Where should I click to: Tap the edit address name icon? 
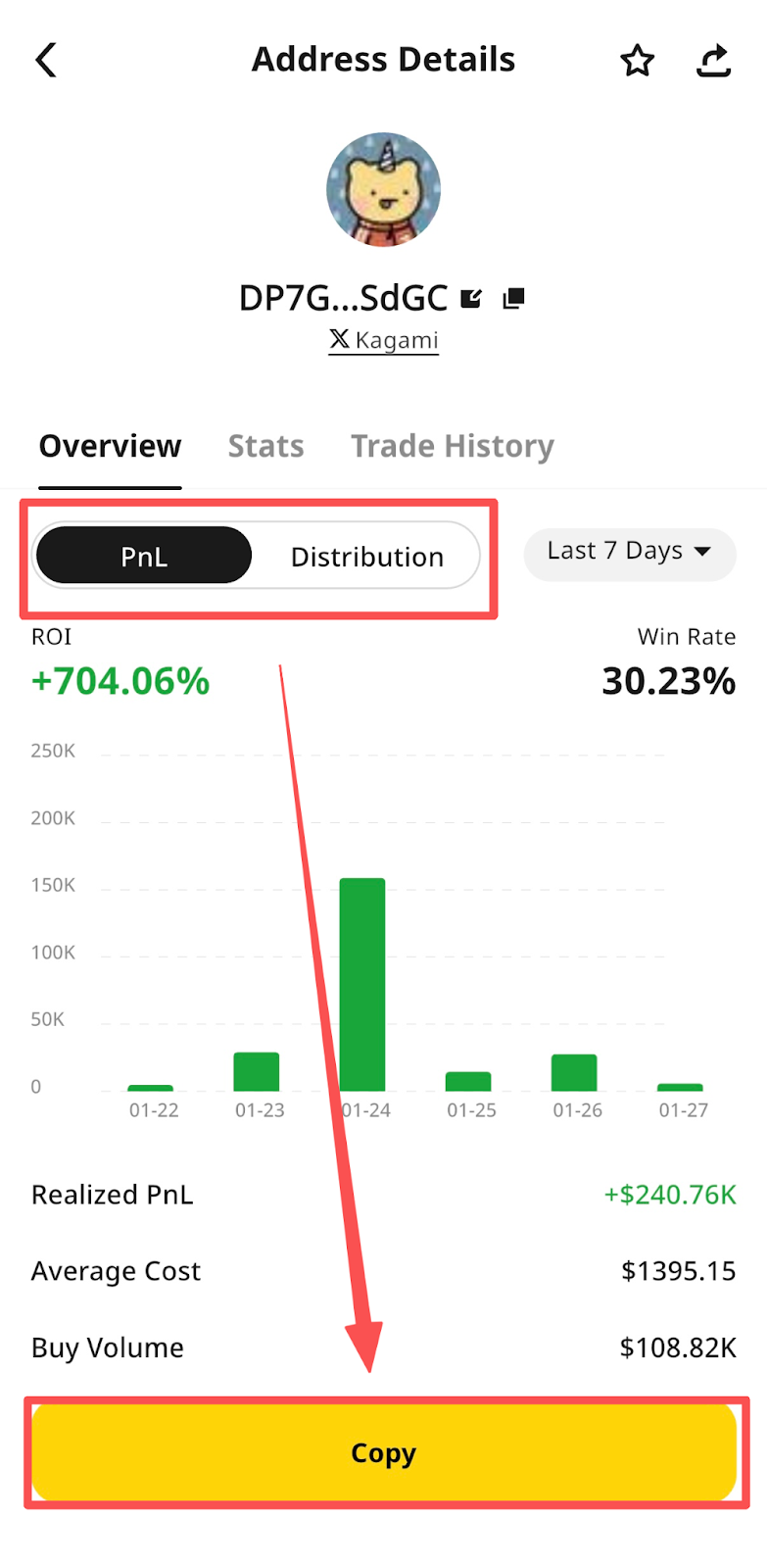tap(471, 298)
